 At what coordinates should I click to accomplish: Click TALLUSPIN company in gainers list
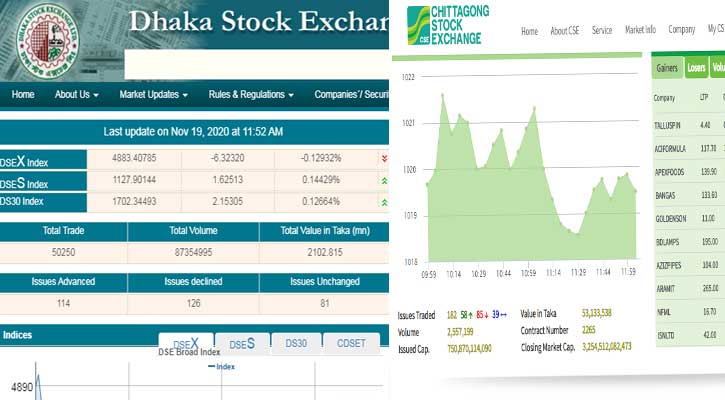[669, 125]
